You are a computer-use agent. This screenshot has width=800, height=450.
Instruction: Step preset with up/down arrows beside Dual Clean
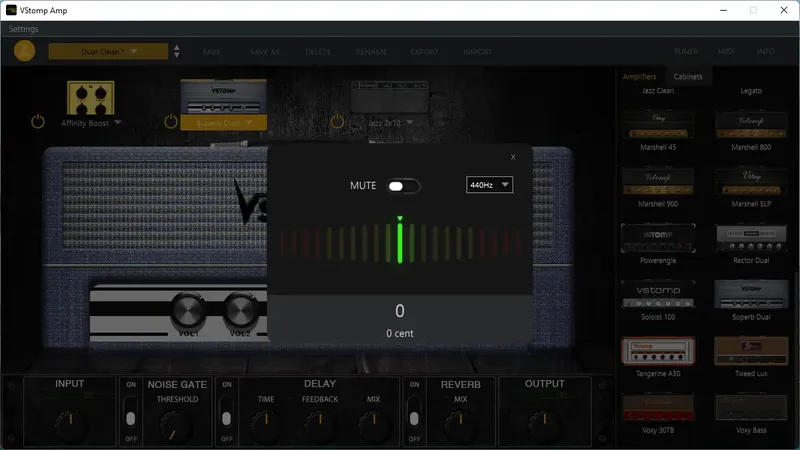pos(177,52)
